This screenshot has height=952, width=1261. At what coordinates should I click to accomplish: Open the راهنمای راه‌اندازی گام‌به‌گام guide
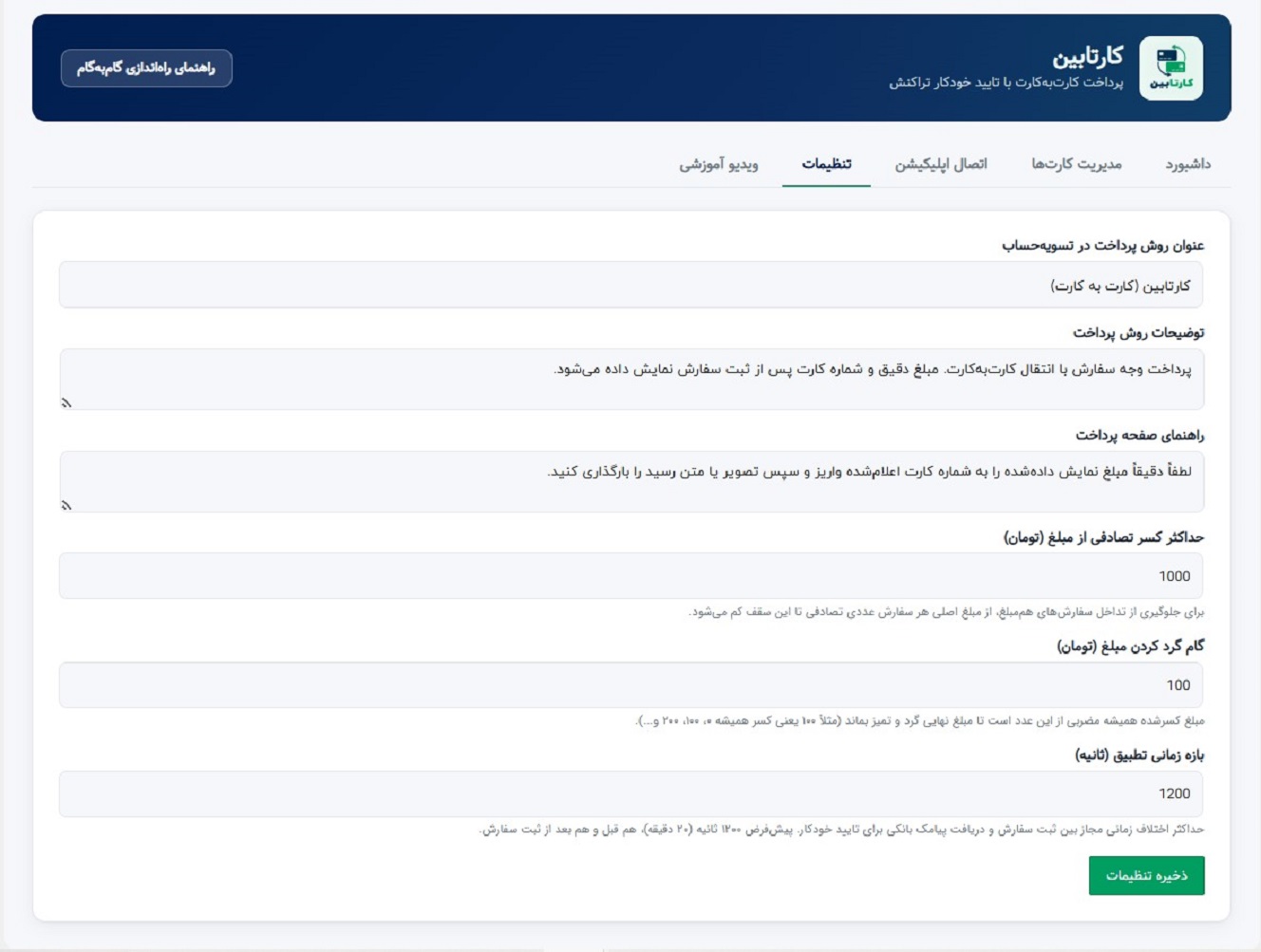pos(146,68)
